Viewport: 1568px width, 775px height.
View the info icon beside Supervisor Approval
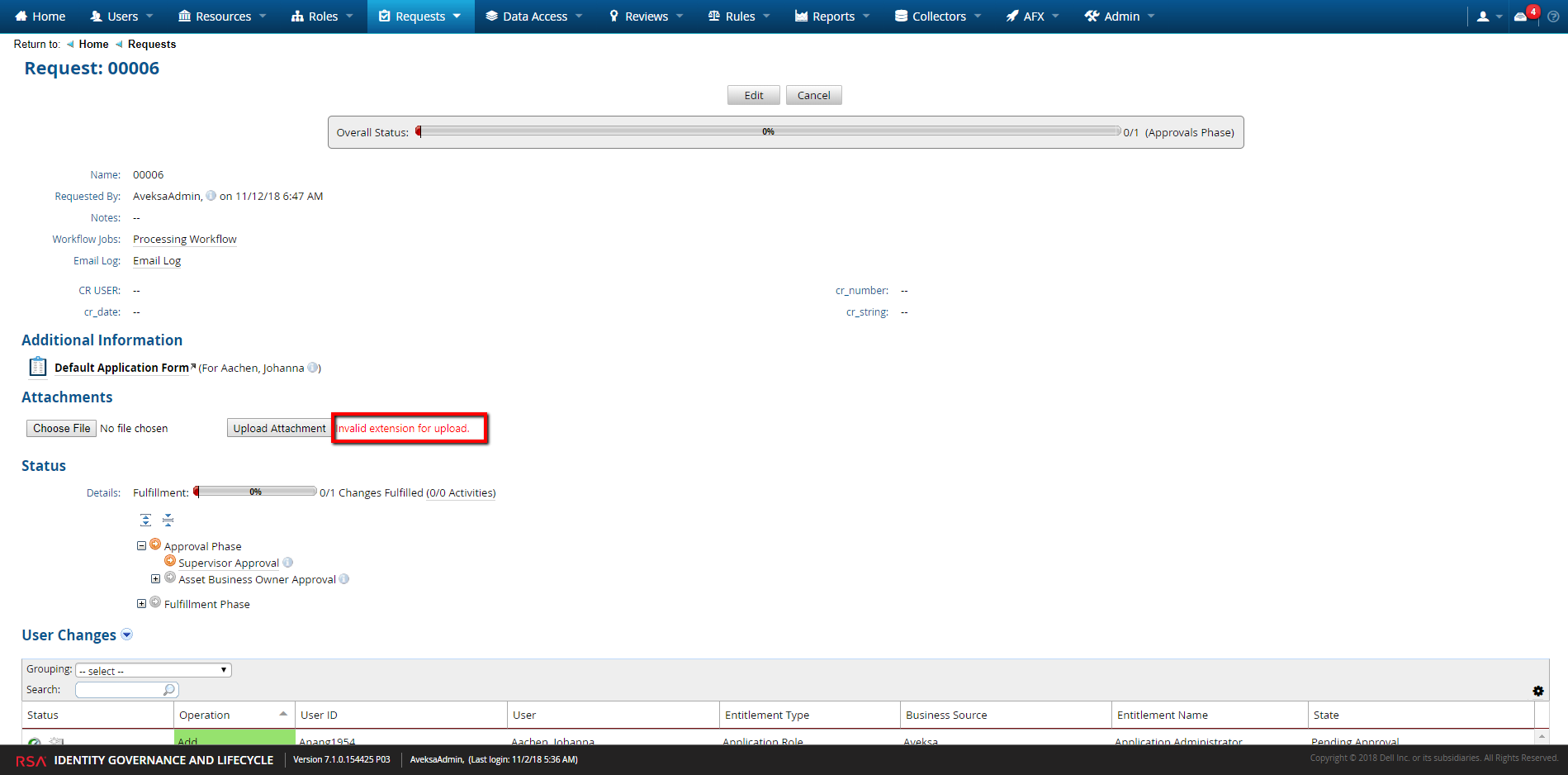point(287,562)
